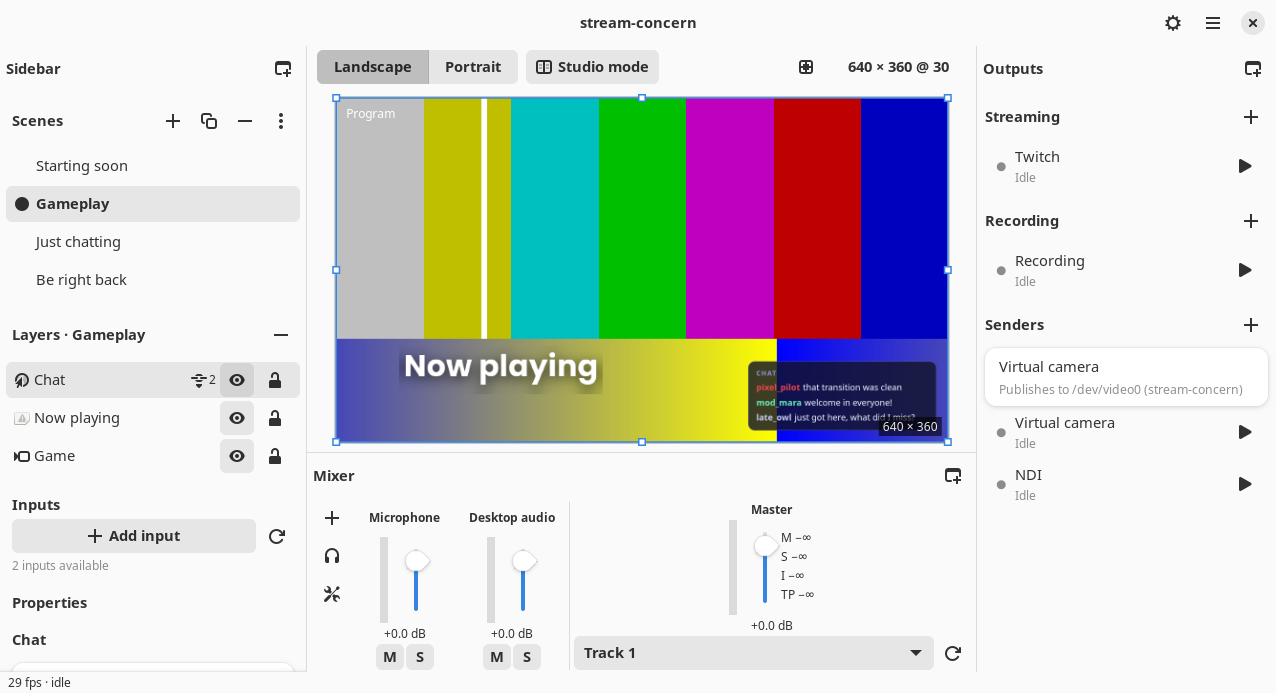Switch to the Portrait tab
The width and height of the screenshot is (1276, 693).
(x=473, y=67)
